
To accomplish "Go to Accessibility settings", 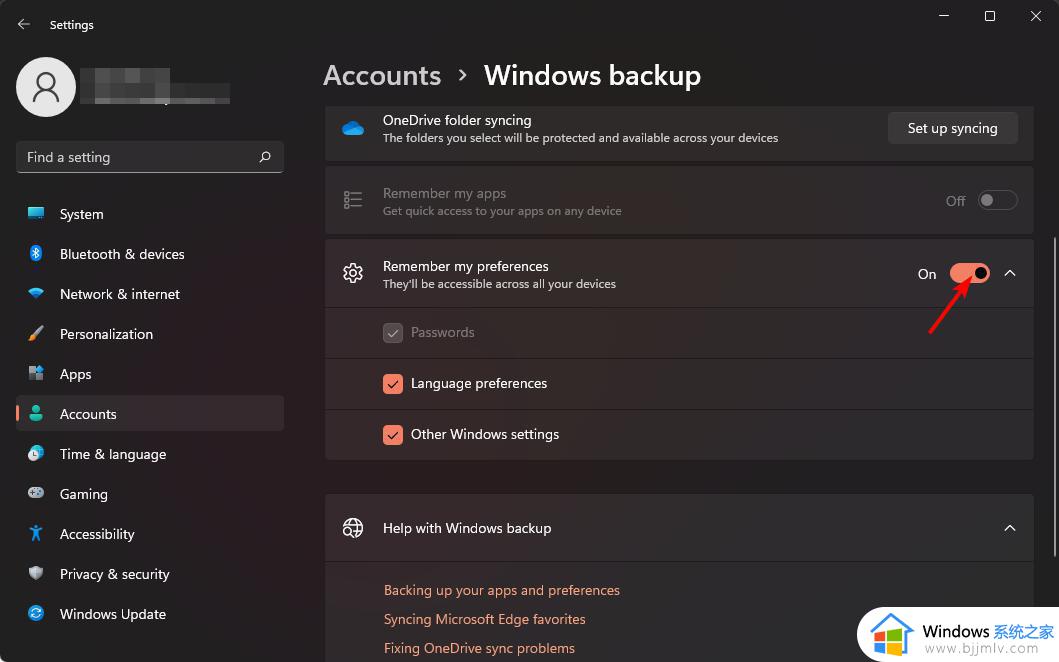I will point(150,533).
